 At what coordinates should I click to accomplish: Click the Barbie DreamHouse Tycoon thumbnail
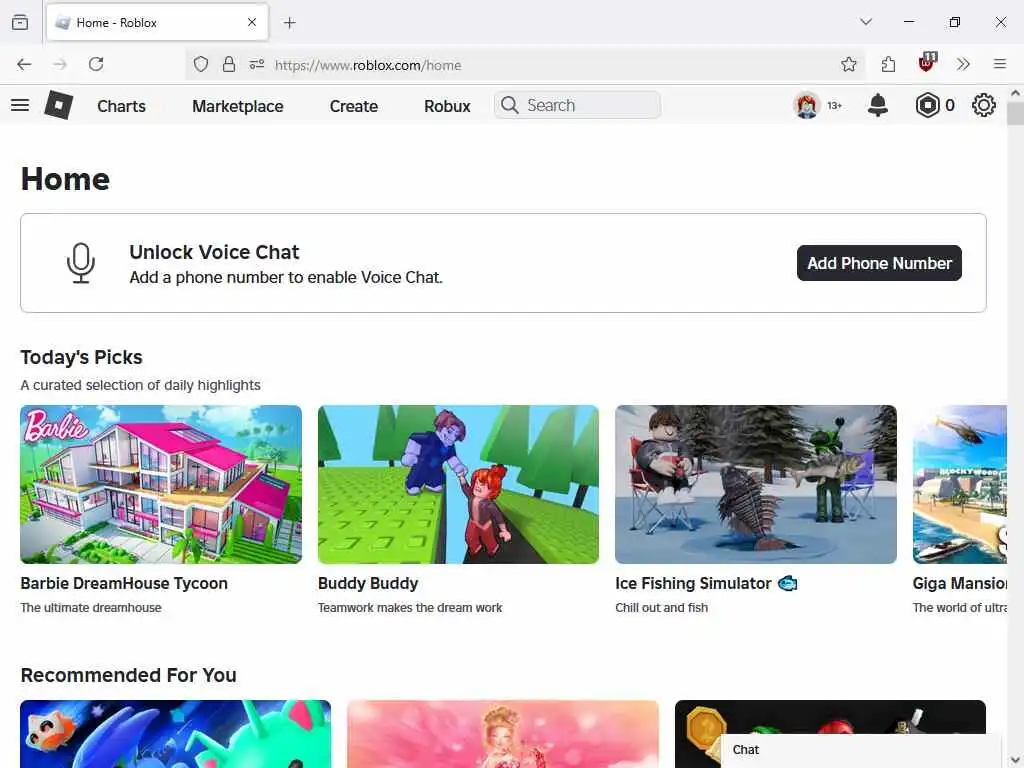point(161,485)
